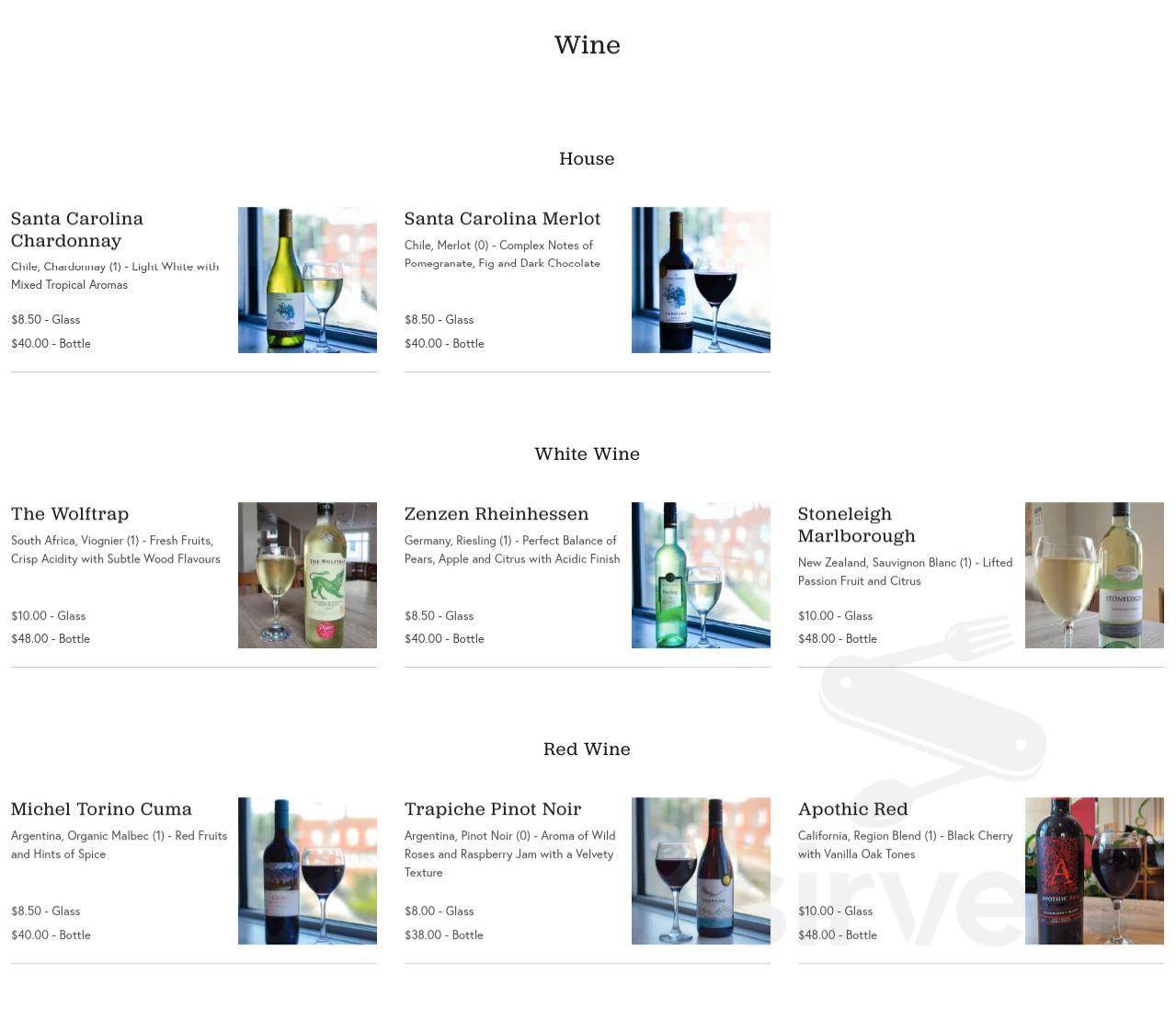This screenshot has width=1176, height=1030.
Task: Click the Wine page heading
Action: 588,45
